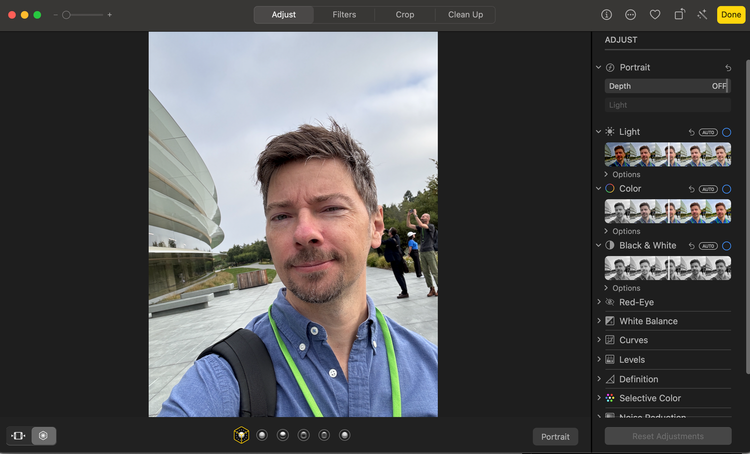The image size is (750, 454).
Task: Enable the Black & White adjustment circle
Action: 726,246
